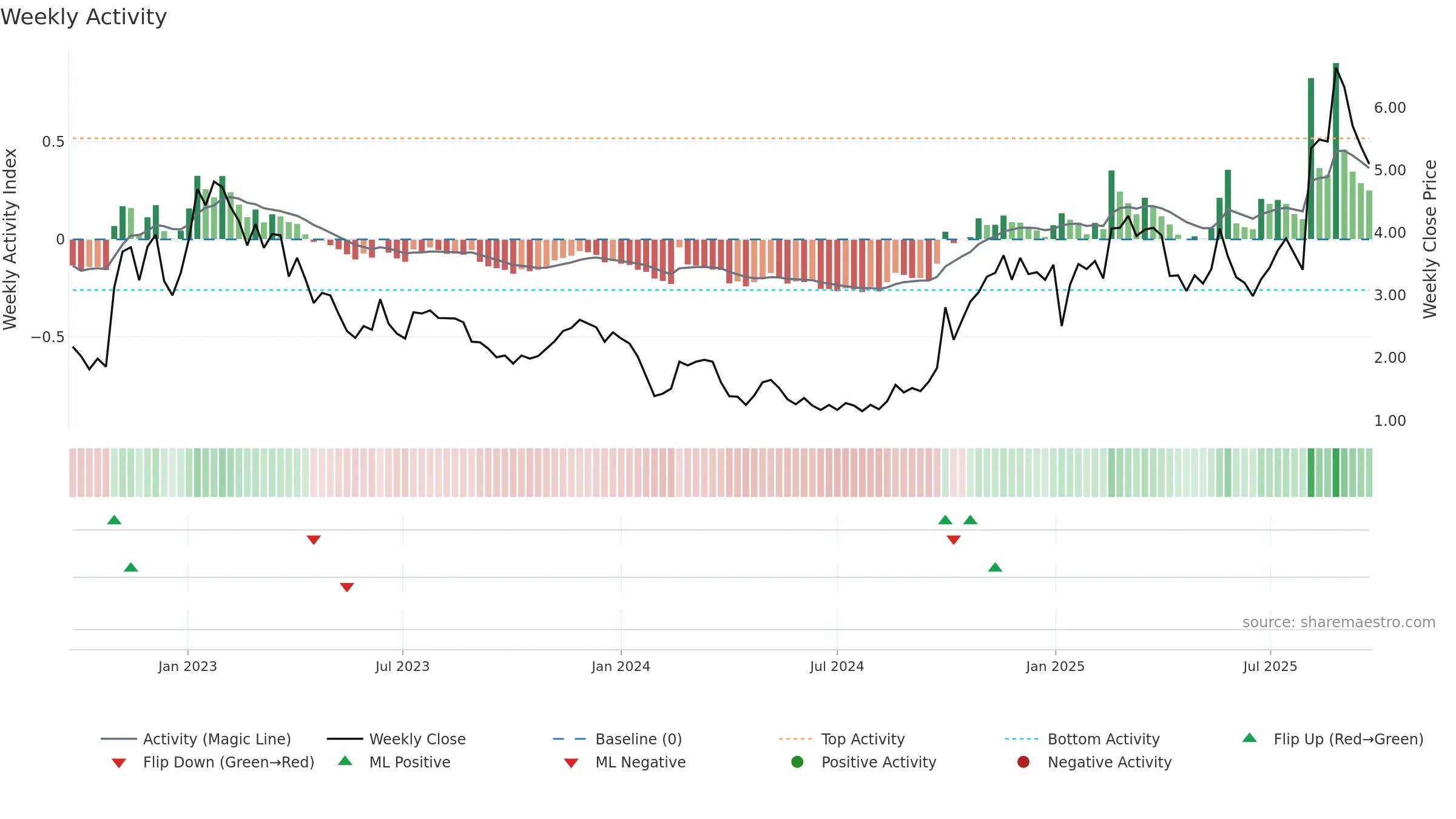Click the Negative Activity red circle legend icon
Screen dimensions: 1456x819
click(1023, 762)
